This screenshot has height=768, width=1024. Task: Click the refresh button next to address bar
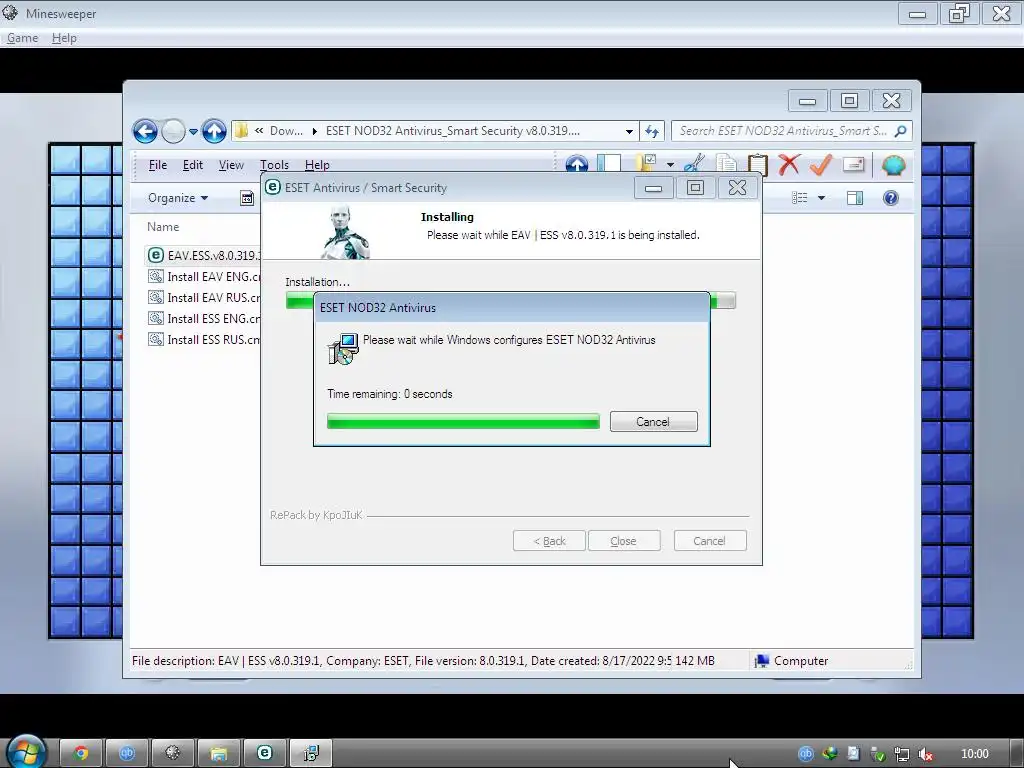coord(652,131)
